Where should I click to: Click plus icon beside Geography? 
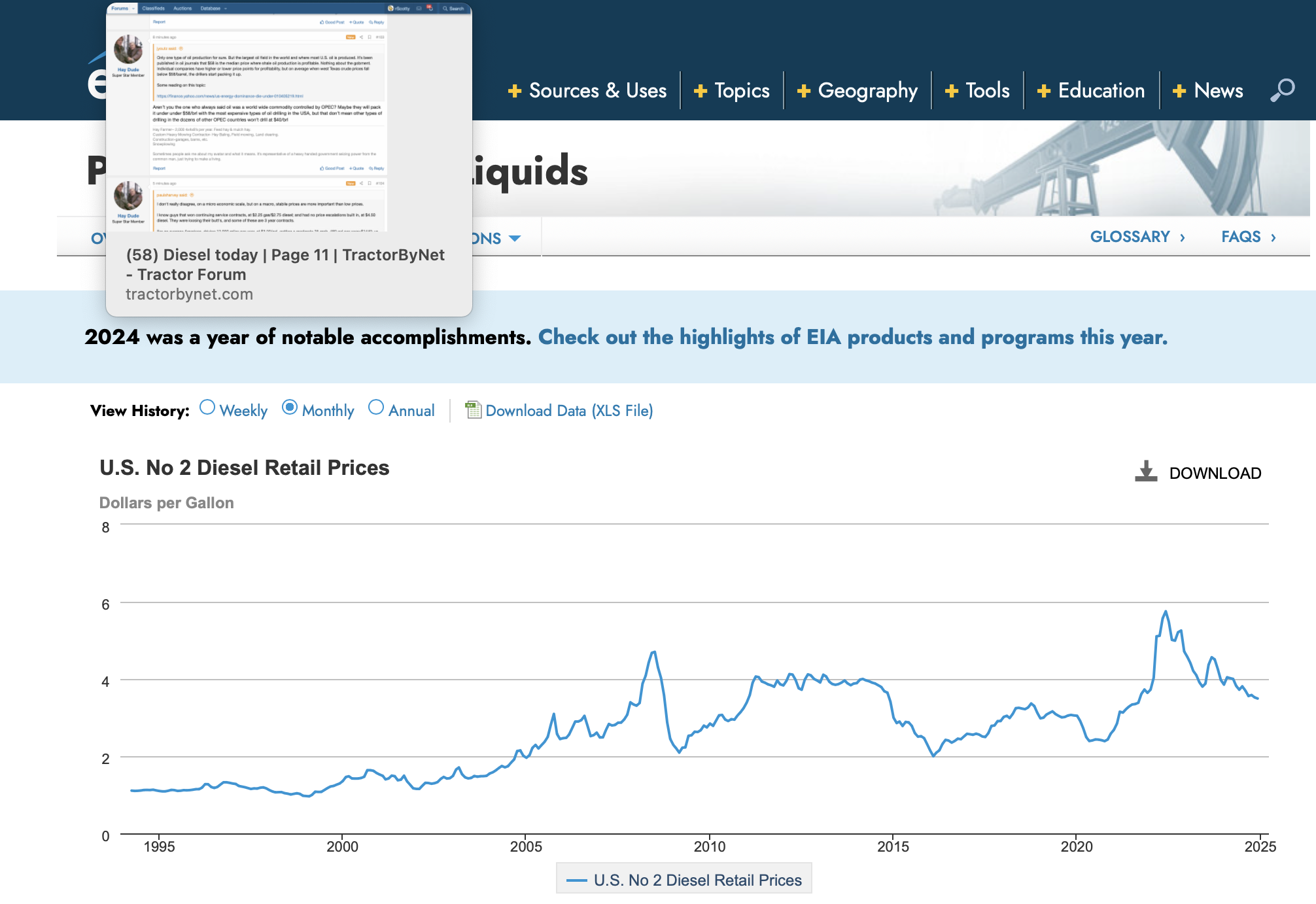coord(804,91)
